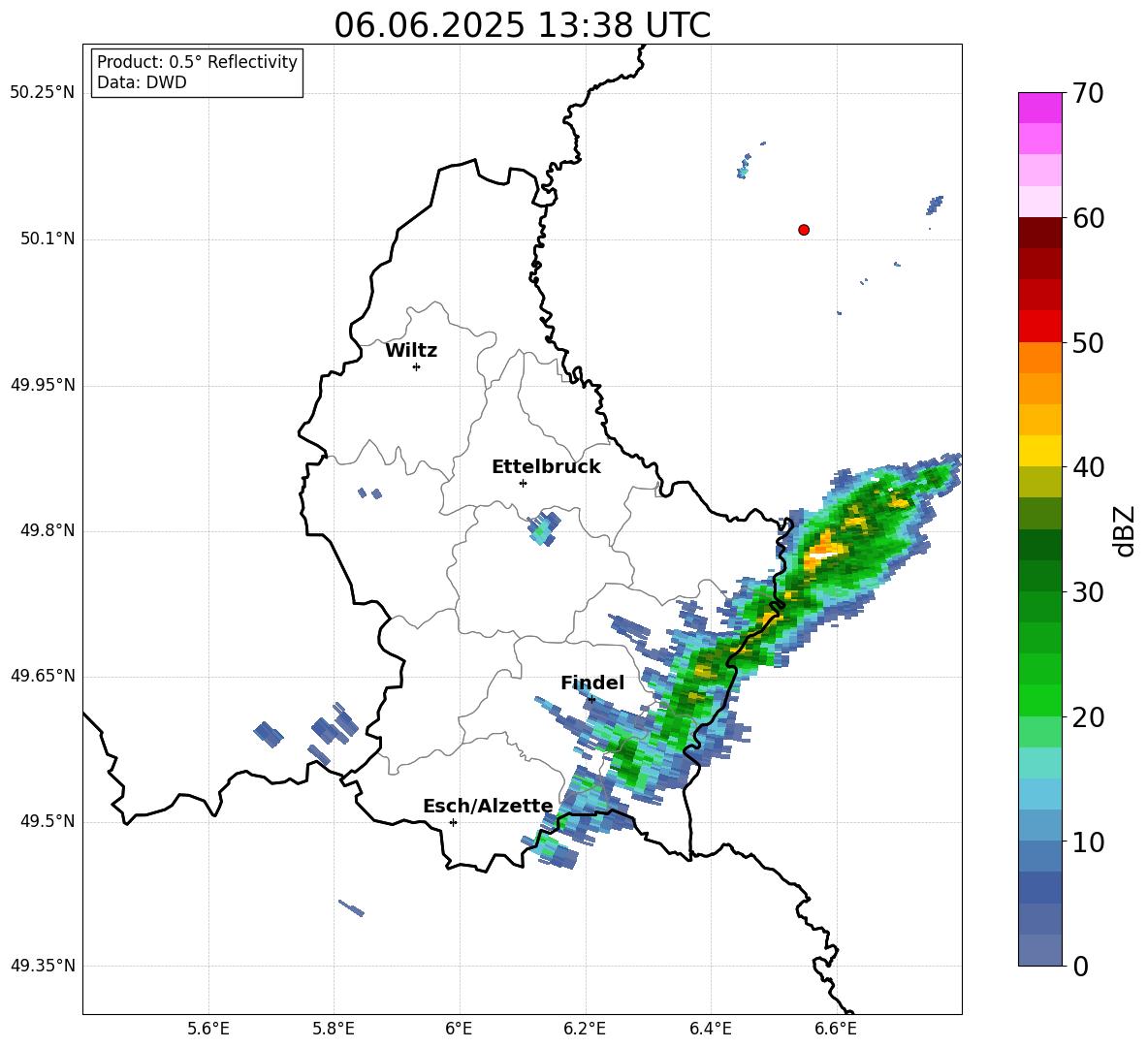Click the 49.95°N latitude label

click(43, 384)
